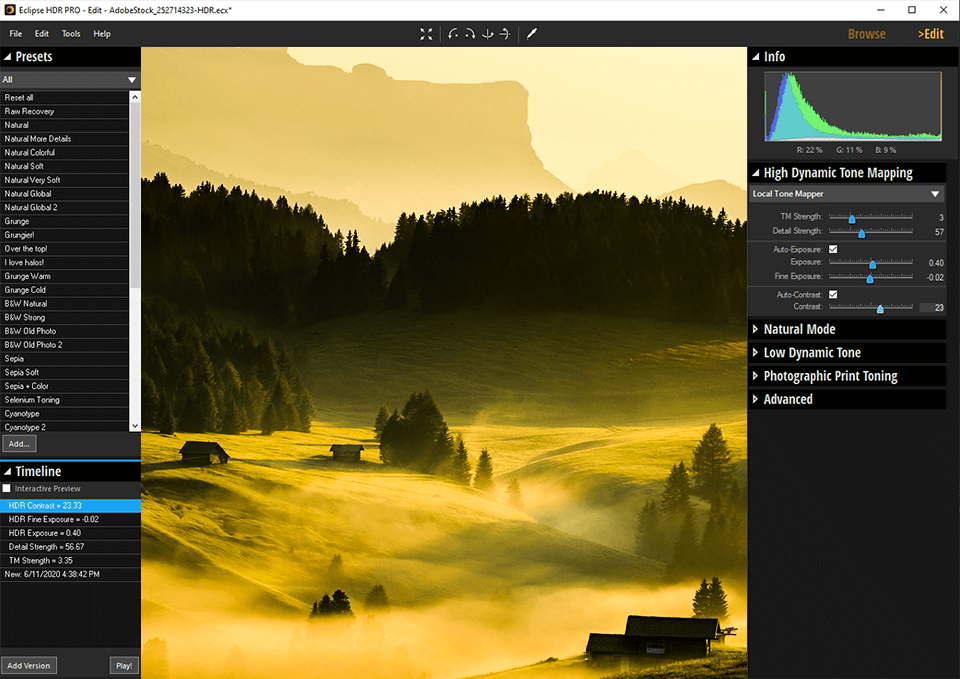This screenshot has height=679, width=960.
Task: Uncheck the Auto-Contrast checkbox
Action: (833, 294)
